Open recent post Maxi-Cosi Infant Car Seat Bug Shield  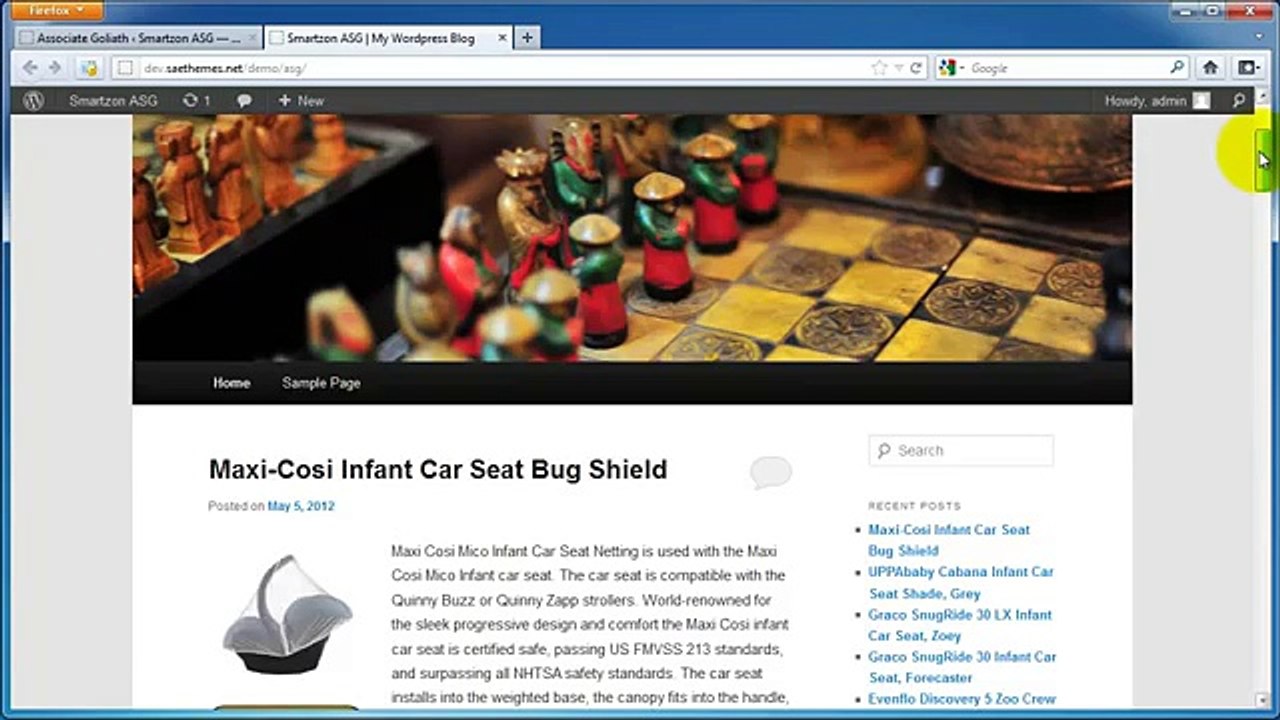click(x=949, y=540)
